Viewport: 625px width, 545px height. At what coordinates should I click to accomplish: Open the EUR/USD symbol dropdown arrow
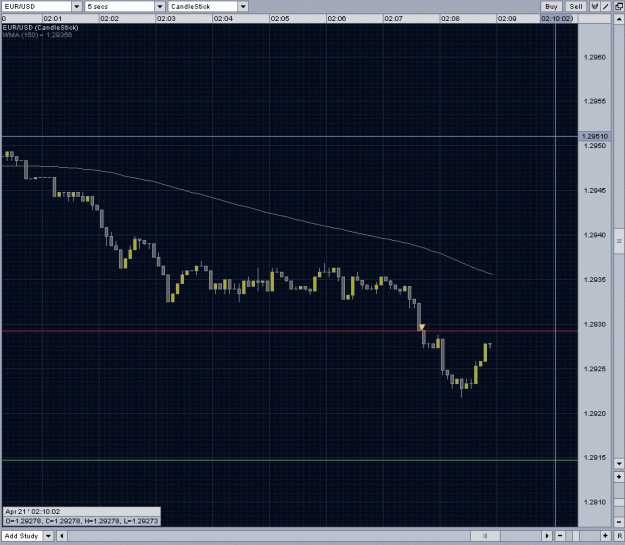[77, 6]
